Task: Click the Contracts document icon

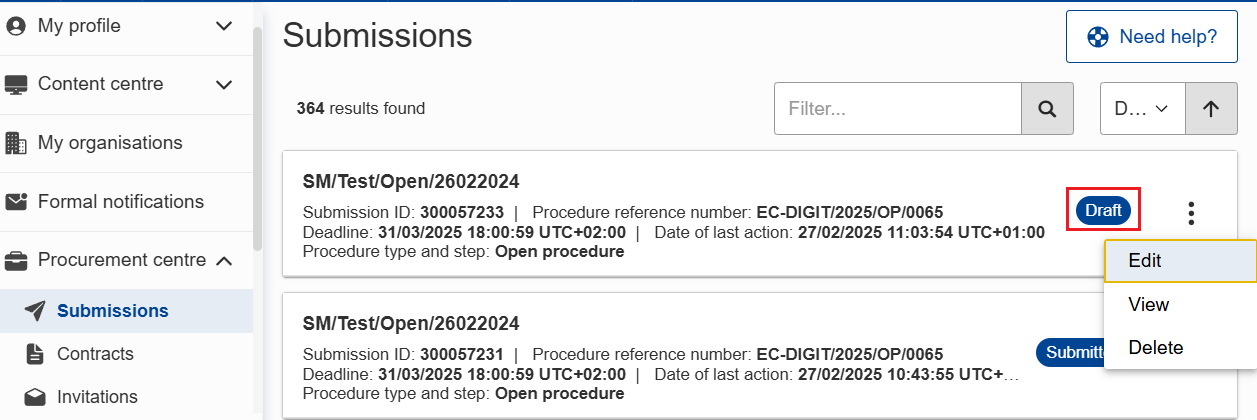Action: 35,354
